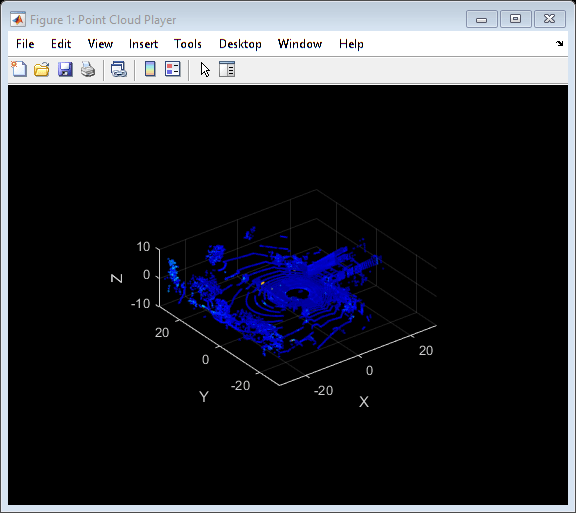Insert a legend from the toolbar

click(x=173, y=69)
